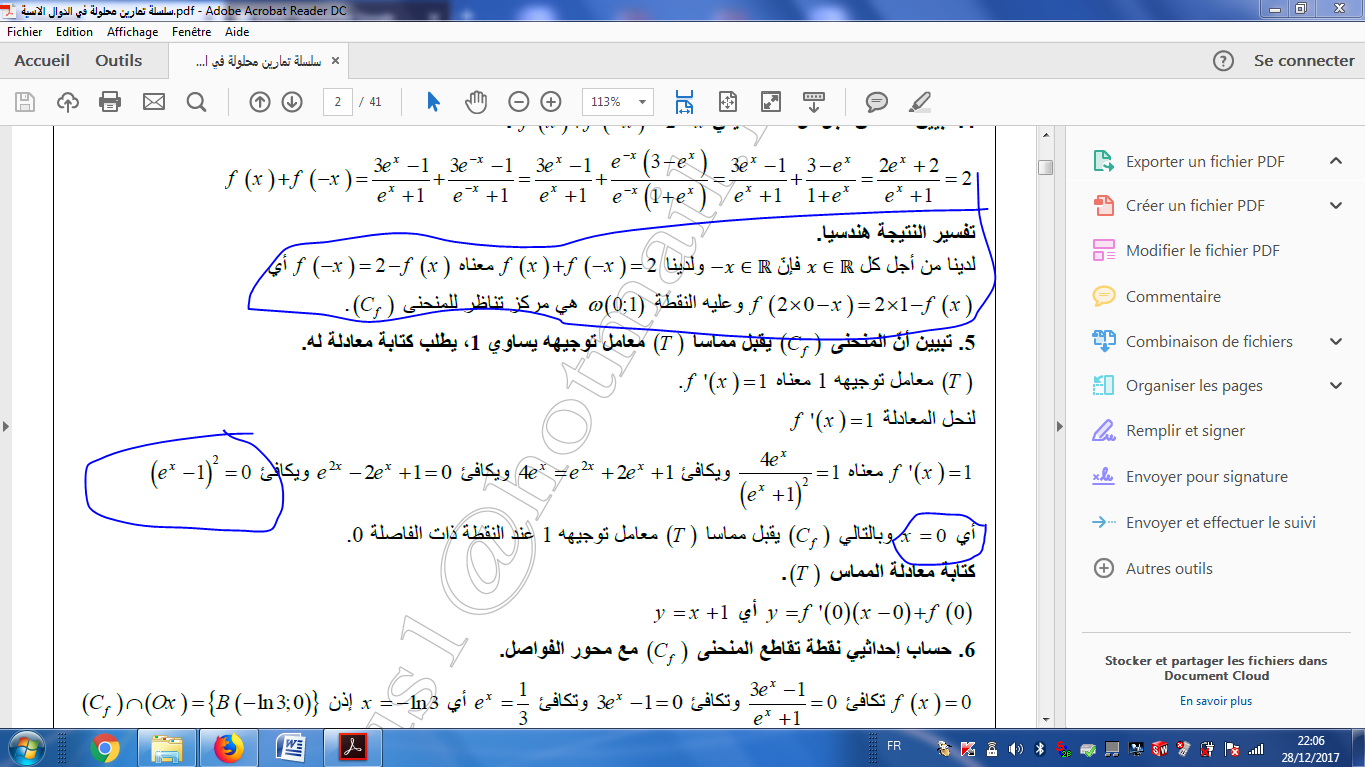Click the Bluetooth tray icon
The image size is (1365, 767).
tap(1040, 748)
